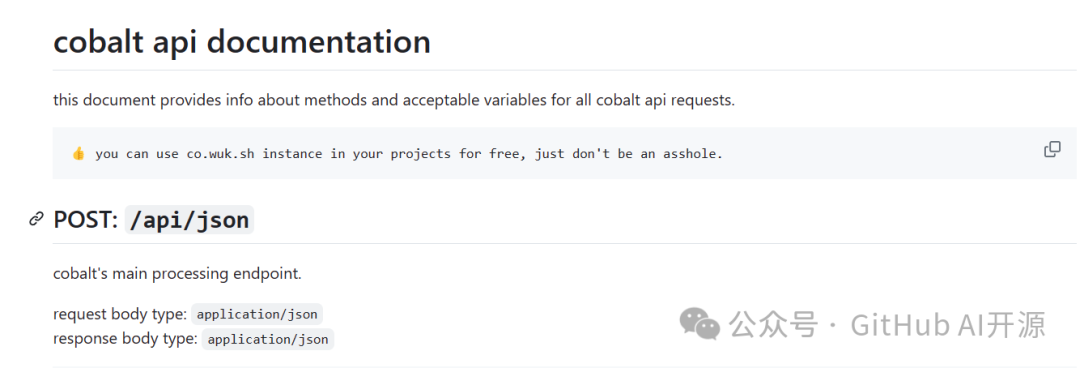Click the anchor link icon beside POST heading
Viewport: 1080px width, 368px height.
click(36, 220)
